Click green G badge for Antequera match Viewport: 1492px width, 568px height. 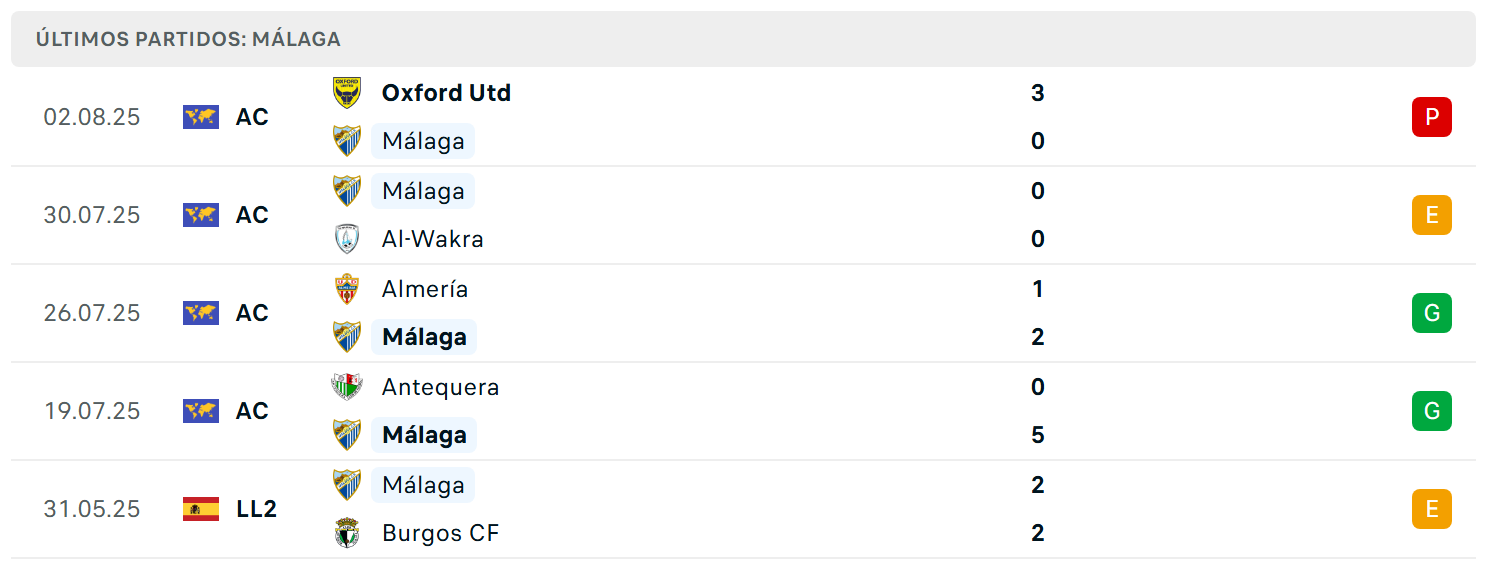pyautogui.click(x=1432, y=411)
